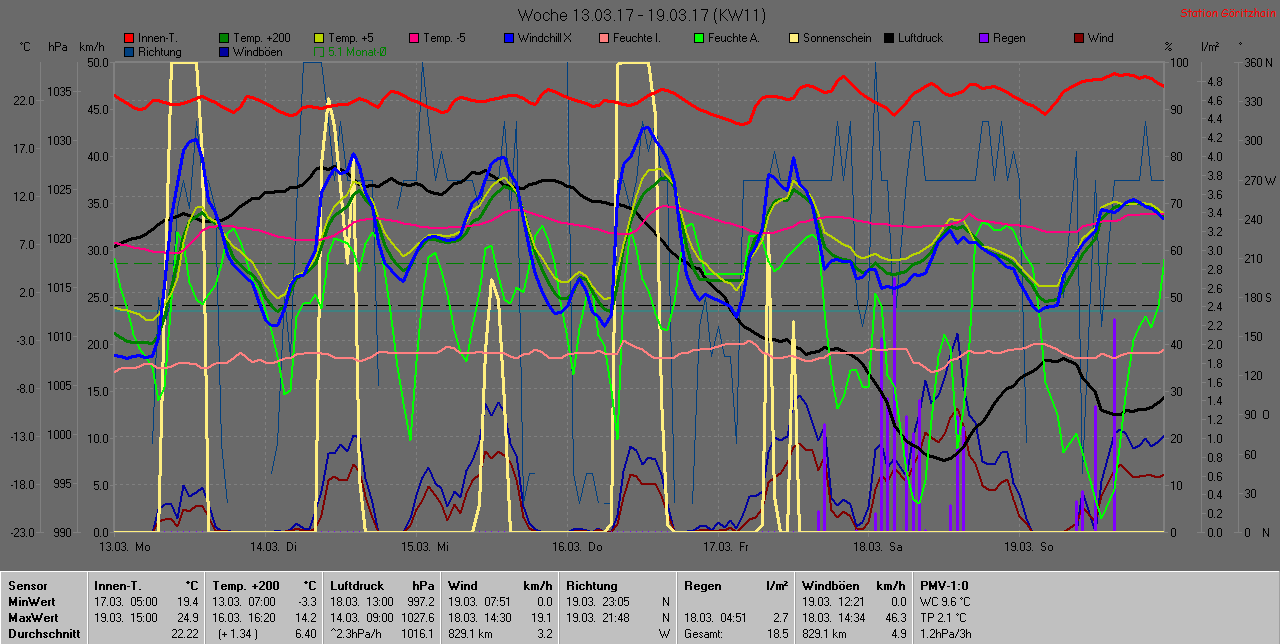
Task: Click the 18.03. Sa date label
Action: click(x=877, y=547)
